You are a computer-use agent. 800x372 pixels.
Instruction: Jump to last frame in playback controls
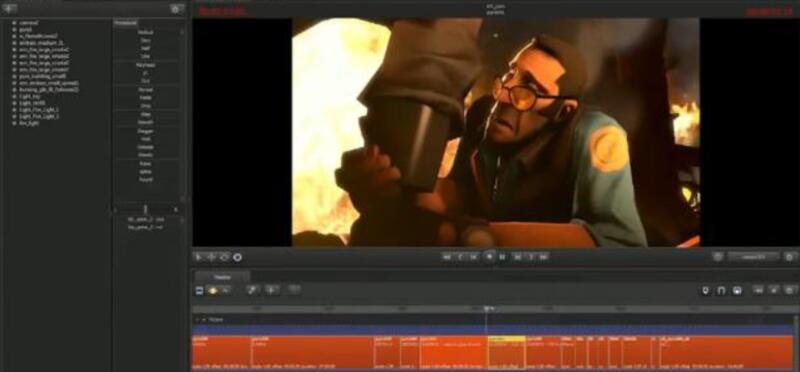[x=543, y=257]
